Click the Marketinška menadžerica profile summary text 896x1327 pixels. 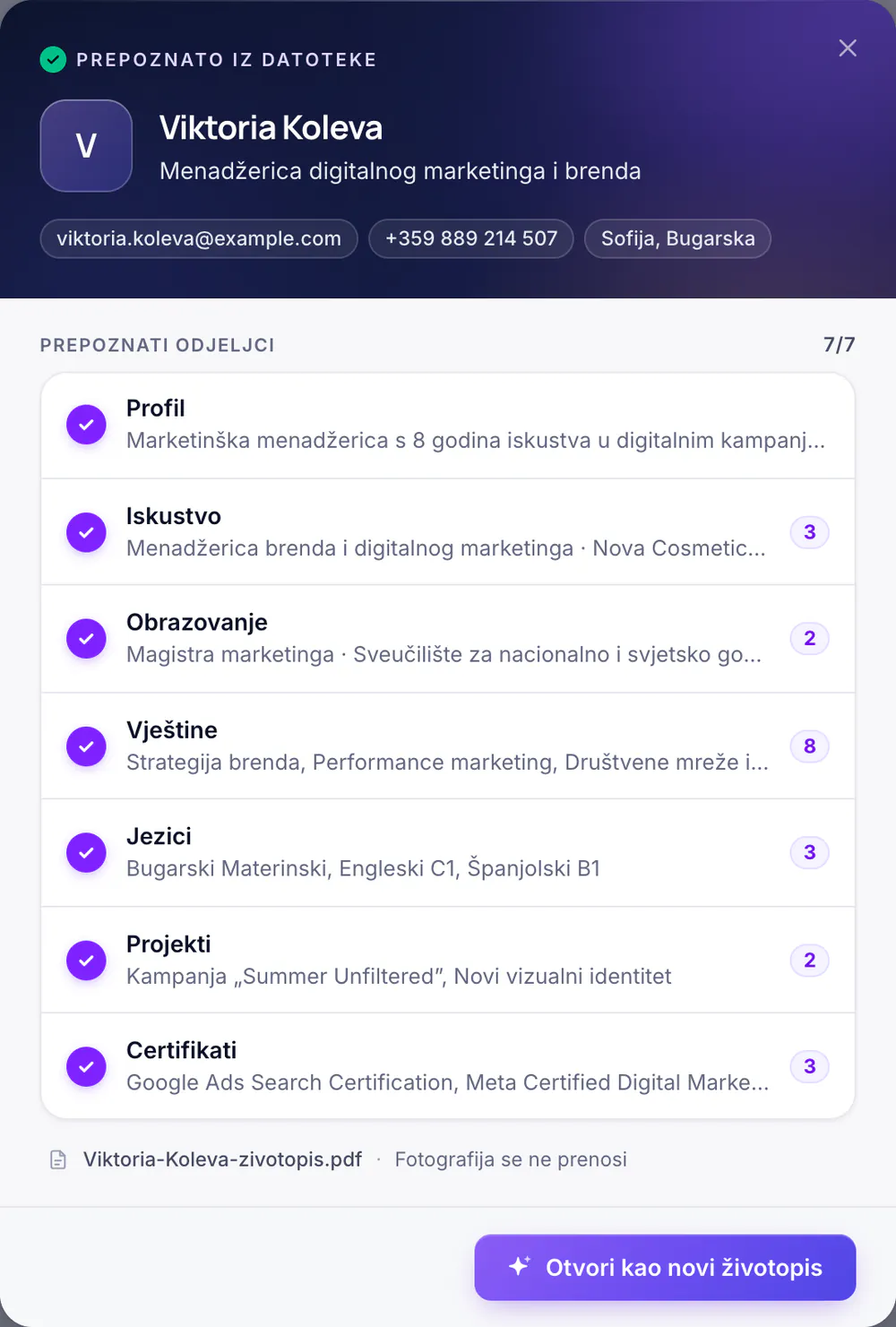pyautogui.click(x=476, y=441)
